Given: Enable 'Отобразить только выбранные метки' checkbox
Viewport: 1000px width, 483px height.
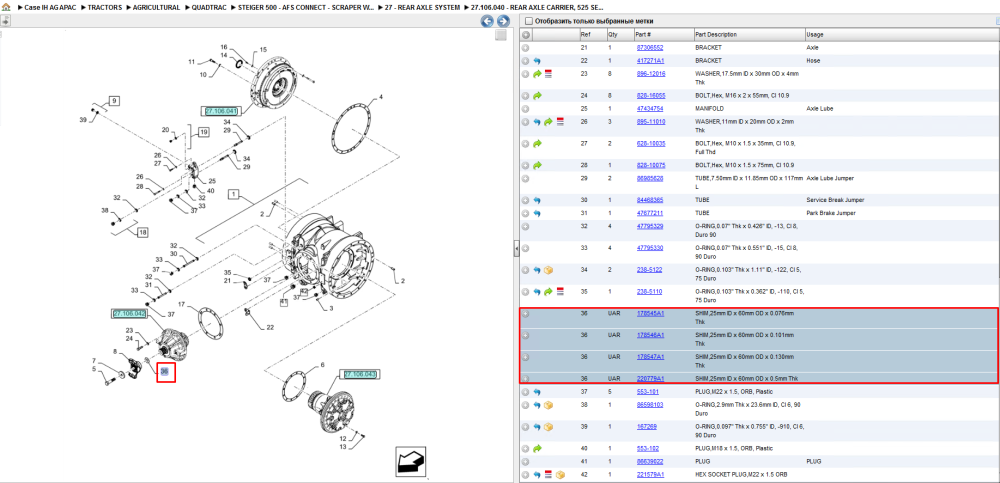Looking at the screenshot, I should [528, 21].
